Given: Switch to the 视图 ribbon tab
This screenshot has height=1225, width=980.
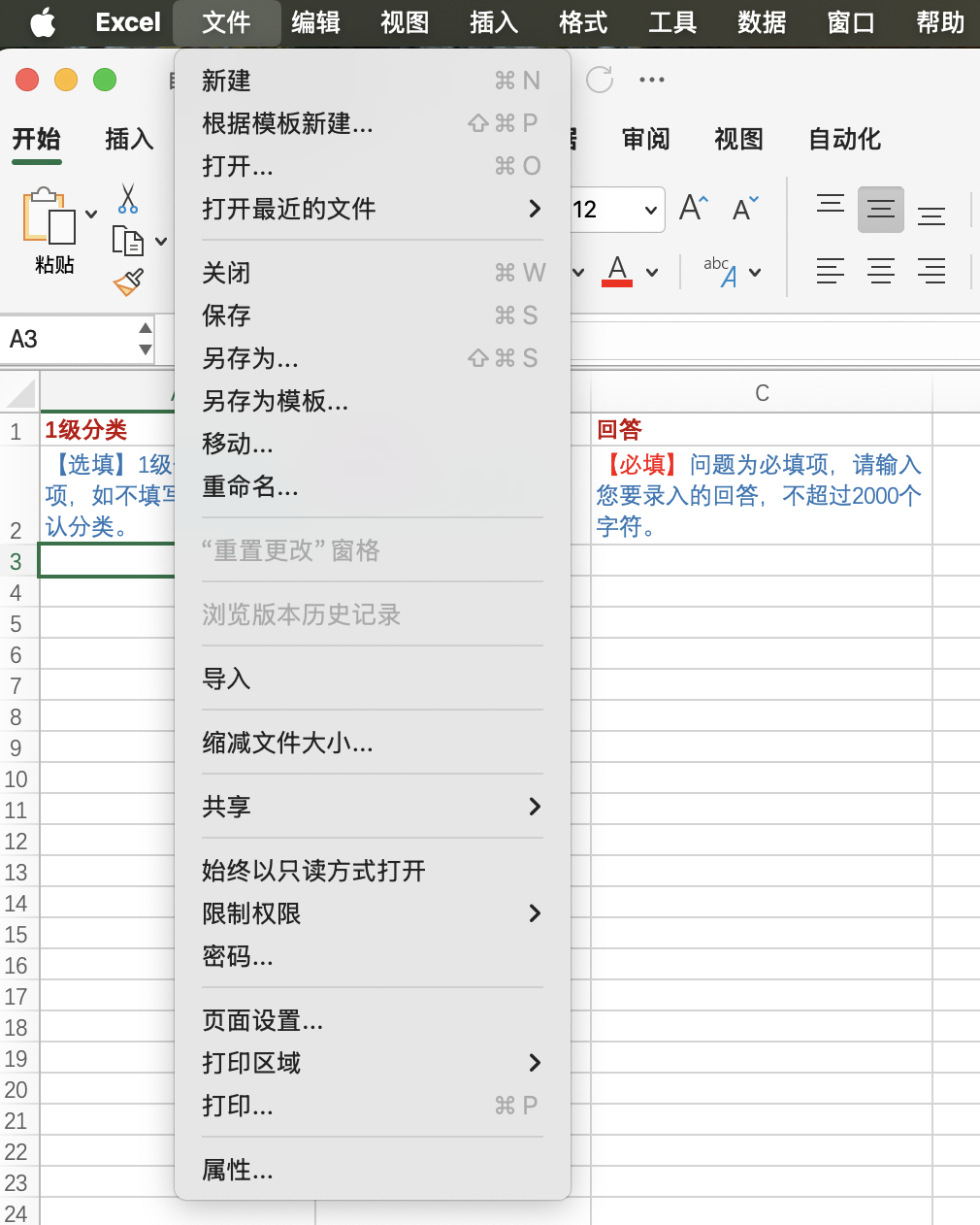Looking at the screenshot, I should coord(739,140).
